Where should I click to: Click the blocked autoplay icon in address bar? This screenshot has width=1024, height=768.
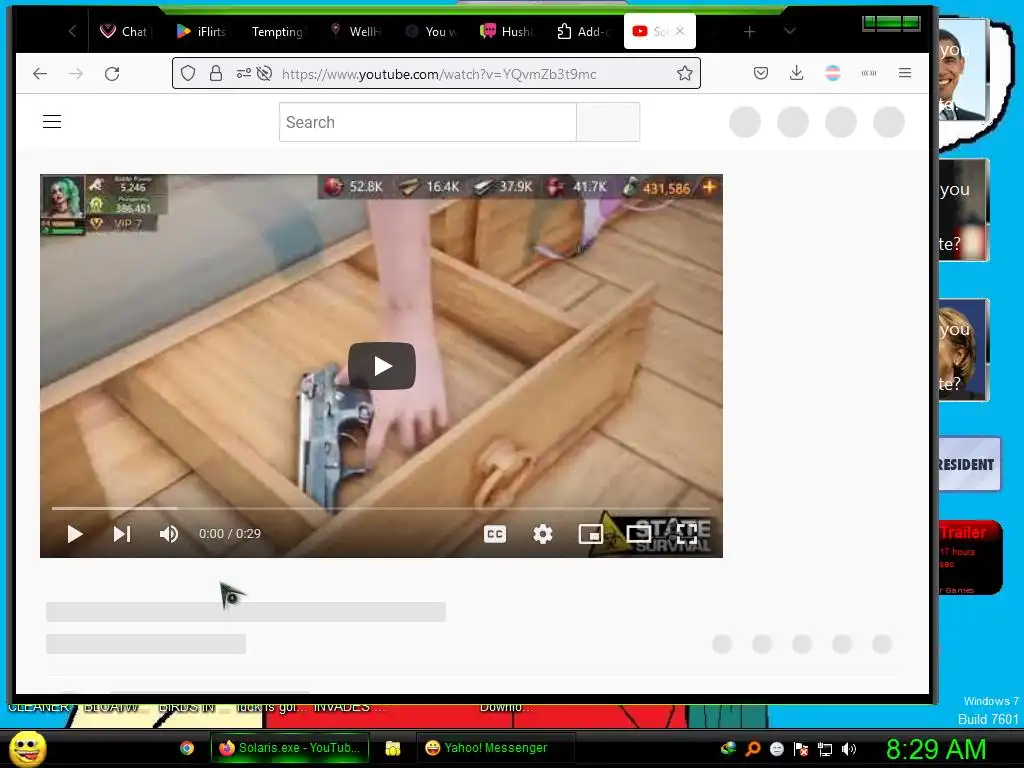(x=264, y=74)
